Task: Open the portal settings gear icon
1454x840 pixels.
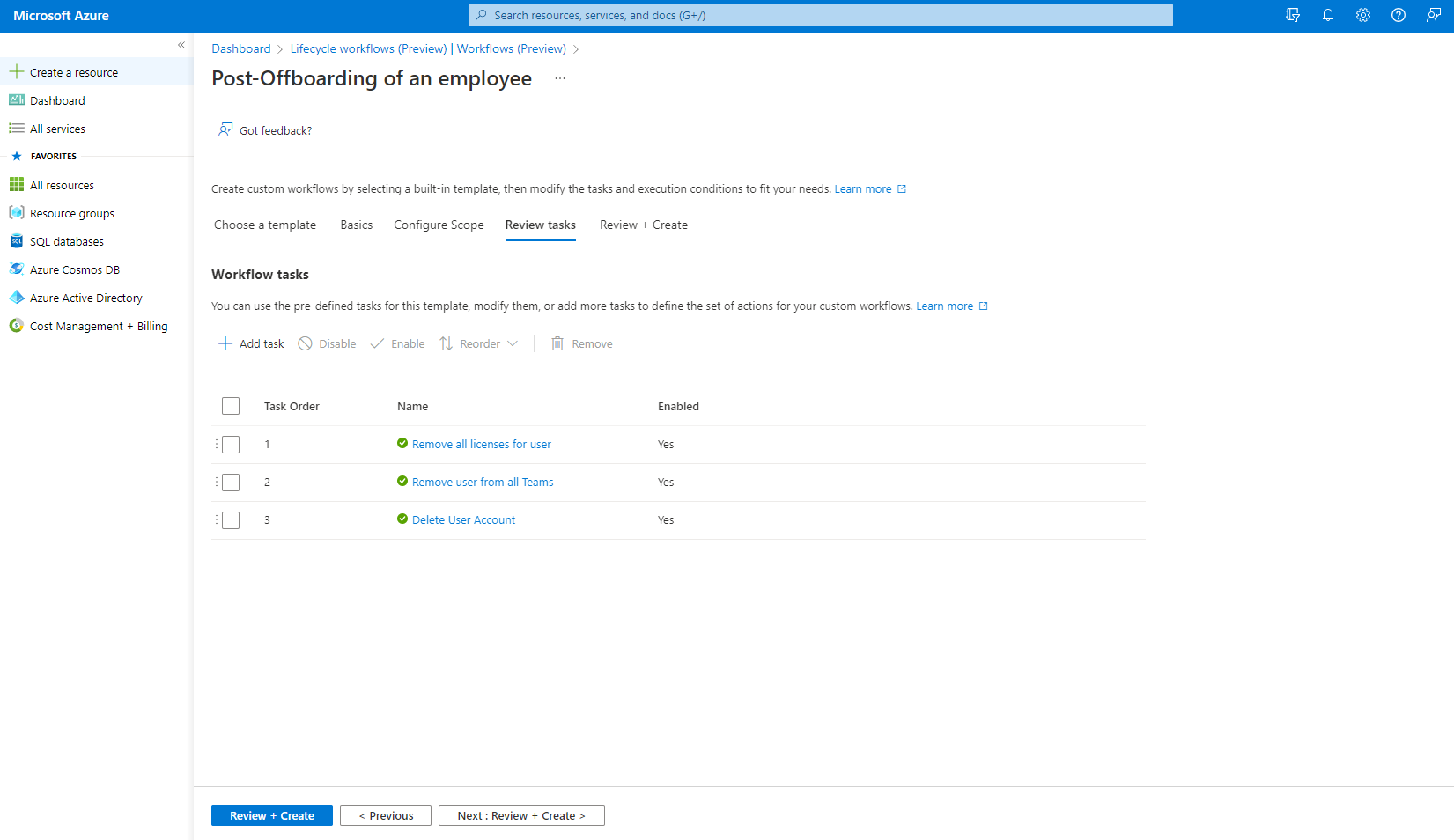Action: pyautogui.click(x=1362, y=15)
